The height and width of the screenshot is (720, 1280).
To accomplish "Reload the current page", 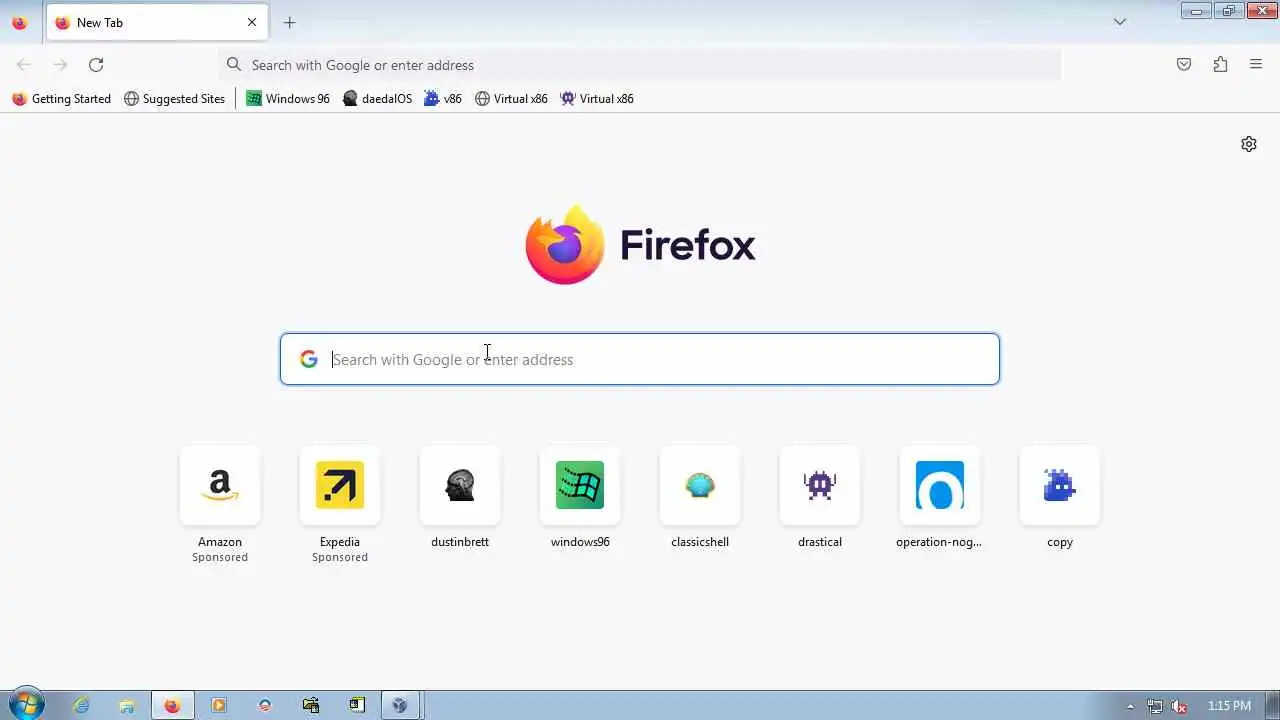I will [96, 64].
